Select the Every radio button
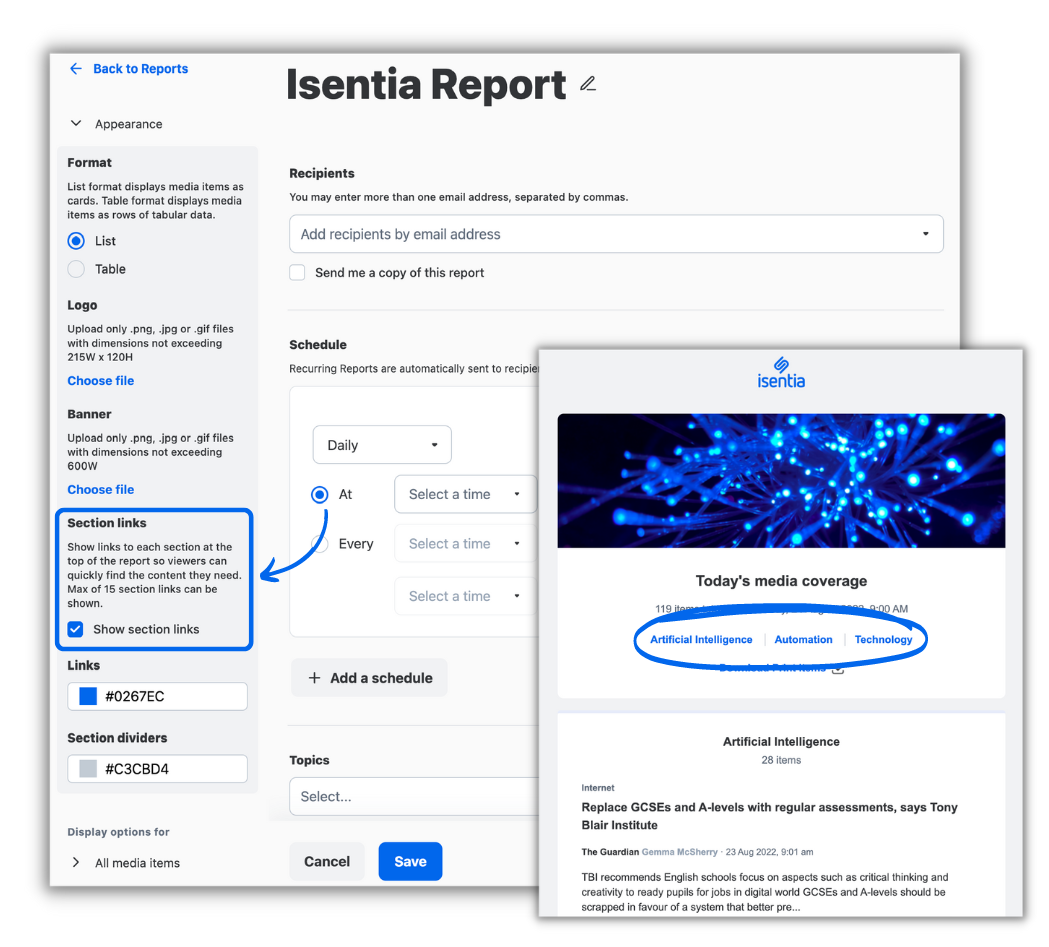The height and width of the screenshot is (947, 1049). 320,544
